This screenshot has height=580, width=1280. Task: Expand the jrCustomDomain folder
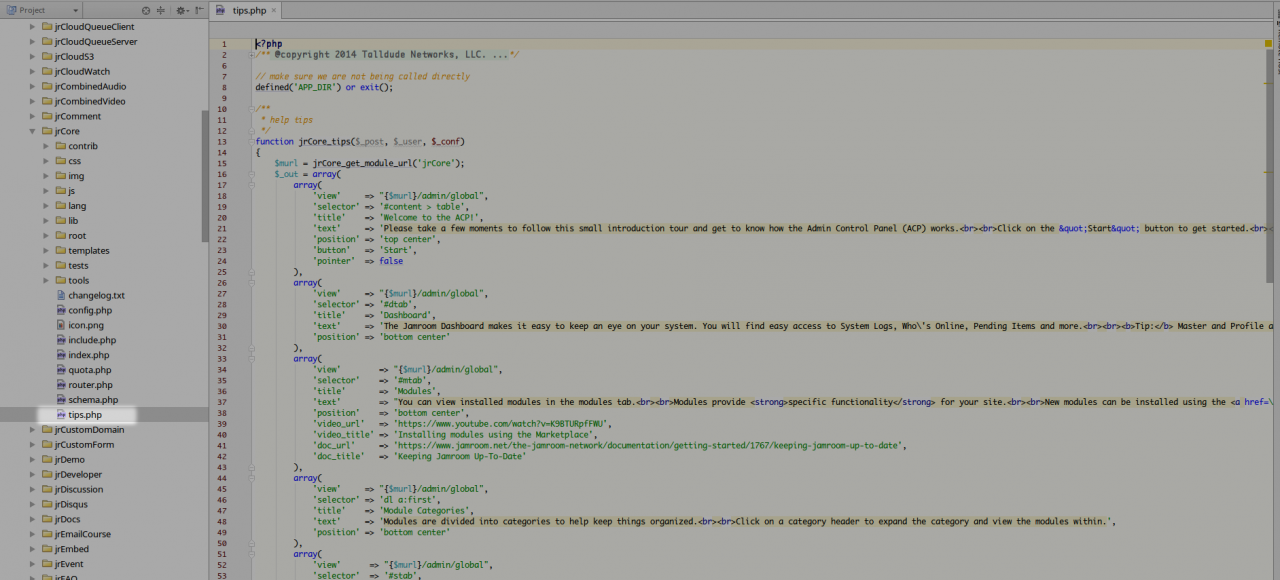coord(33,430)
